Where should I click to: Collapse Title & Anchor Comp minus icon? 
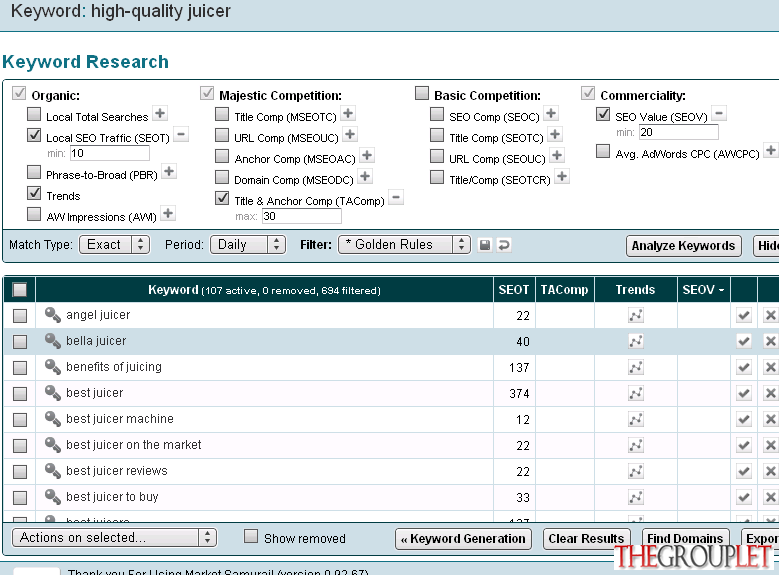(x=396, y=197)
